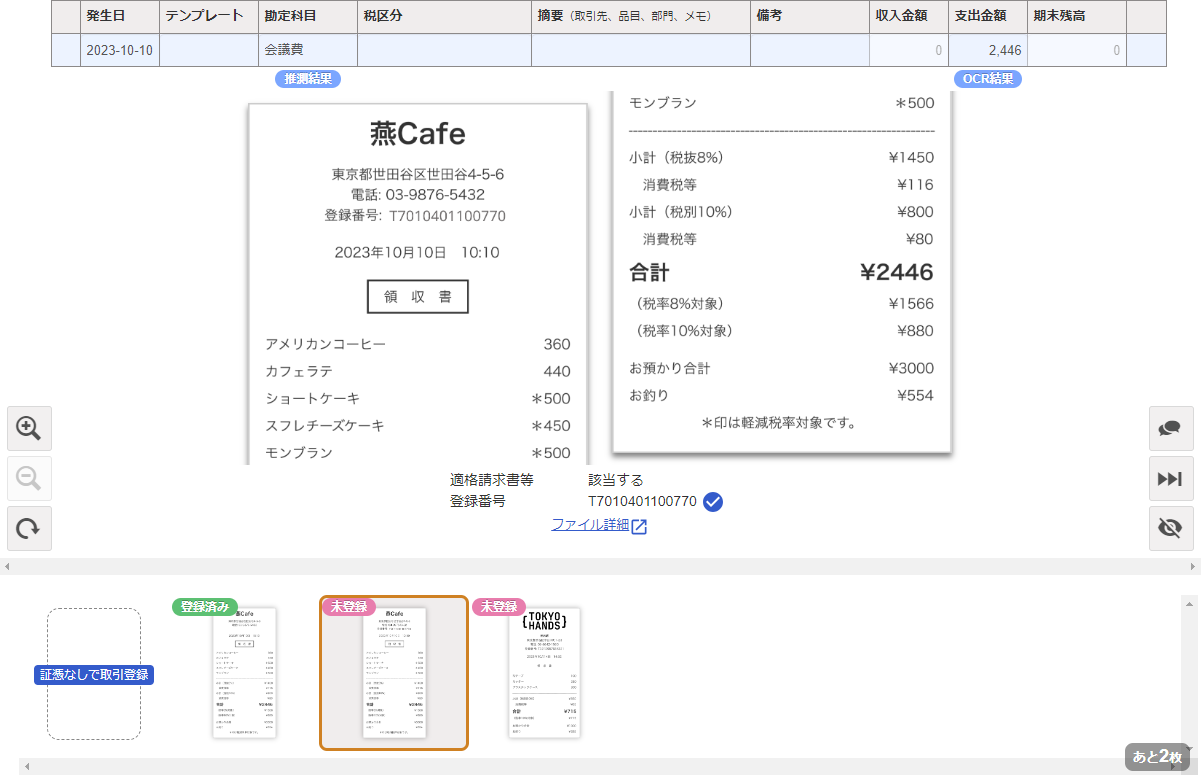This screenshot has height=777, width=1201.
Task: Rotate the receipt image
Action: [29, 528]
